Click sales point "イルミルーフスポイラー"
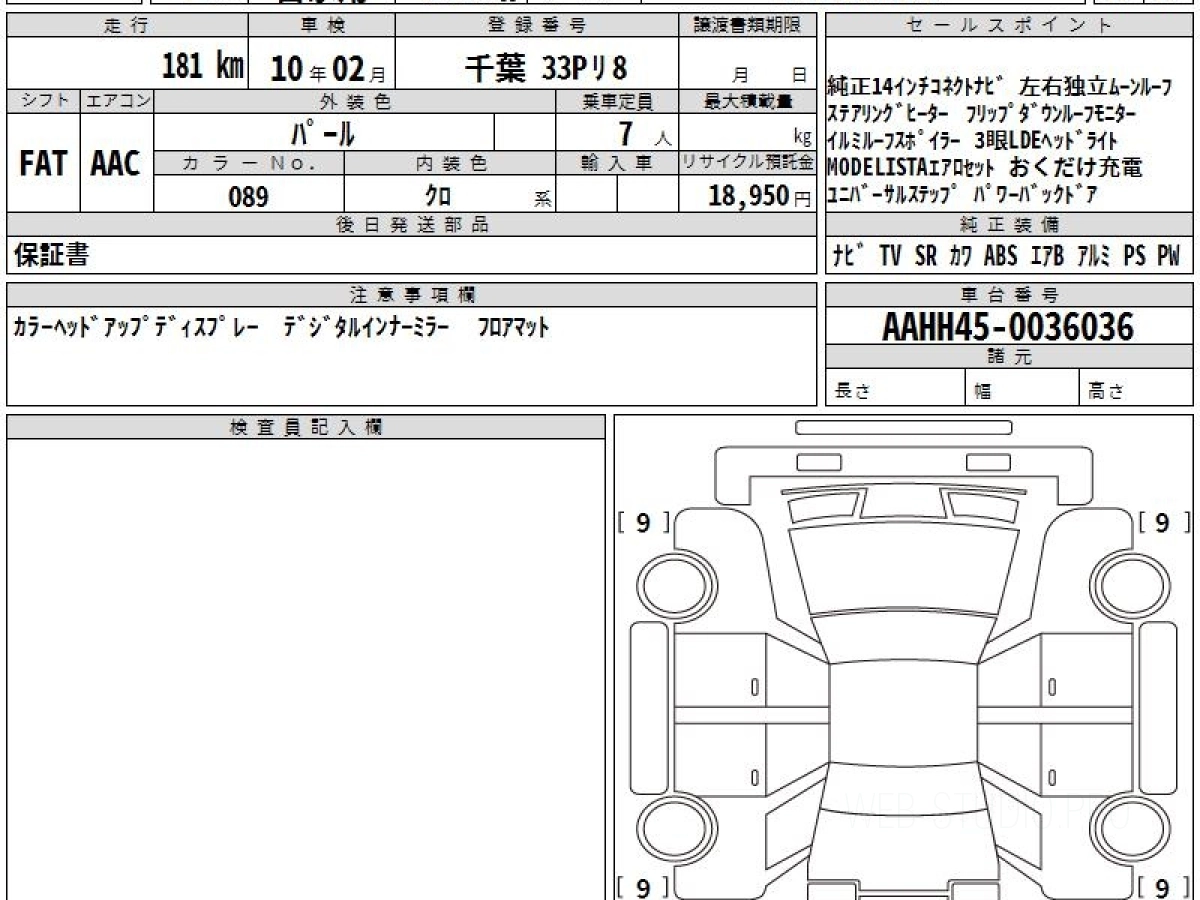 [x=893, y=141]
